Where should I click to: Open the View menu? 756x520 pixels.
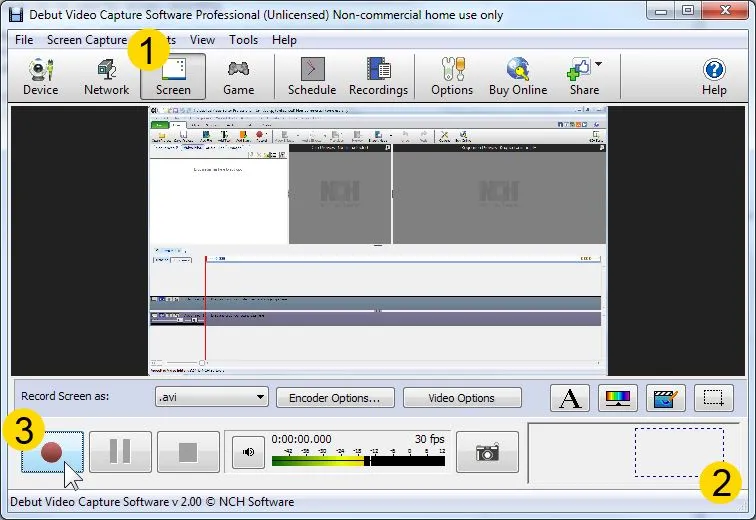202,40
